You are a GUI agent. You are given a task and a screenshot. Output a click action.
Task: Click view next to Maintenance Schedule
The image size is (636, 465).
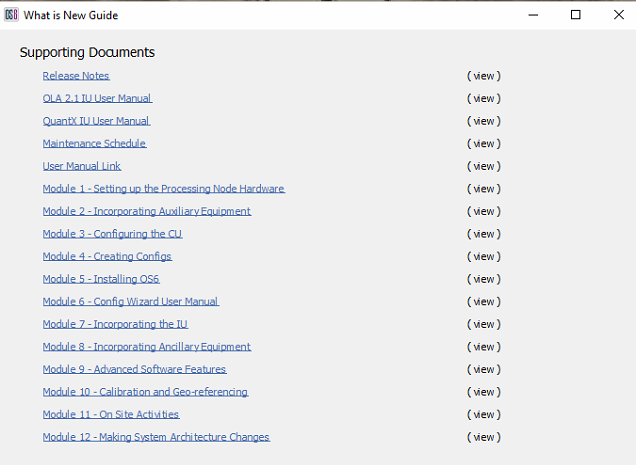coord(484,144)
